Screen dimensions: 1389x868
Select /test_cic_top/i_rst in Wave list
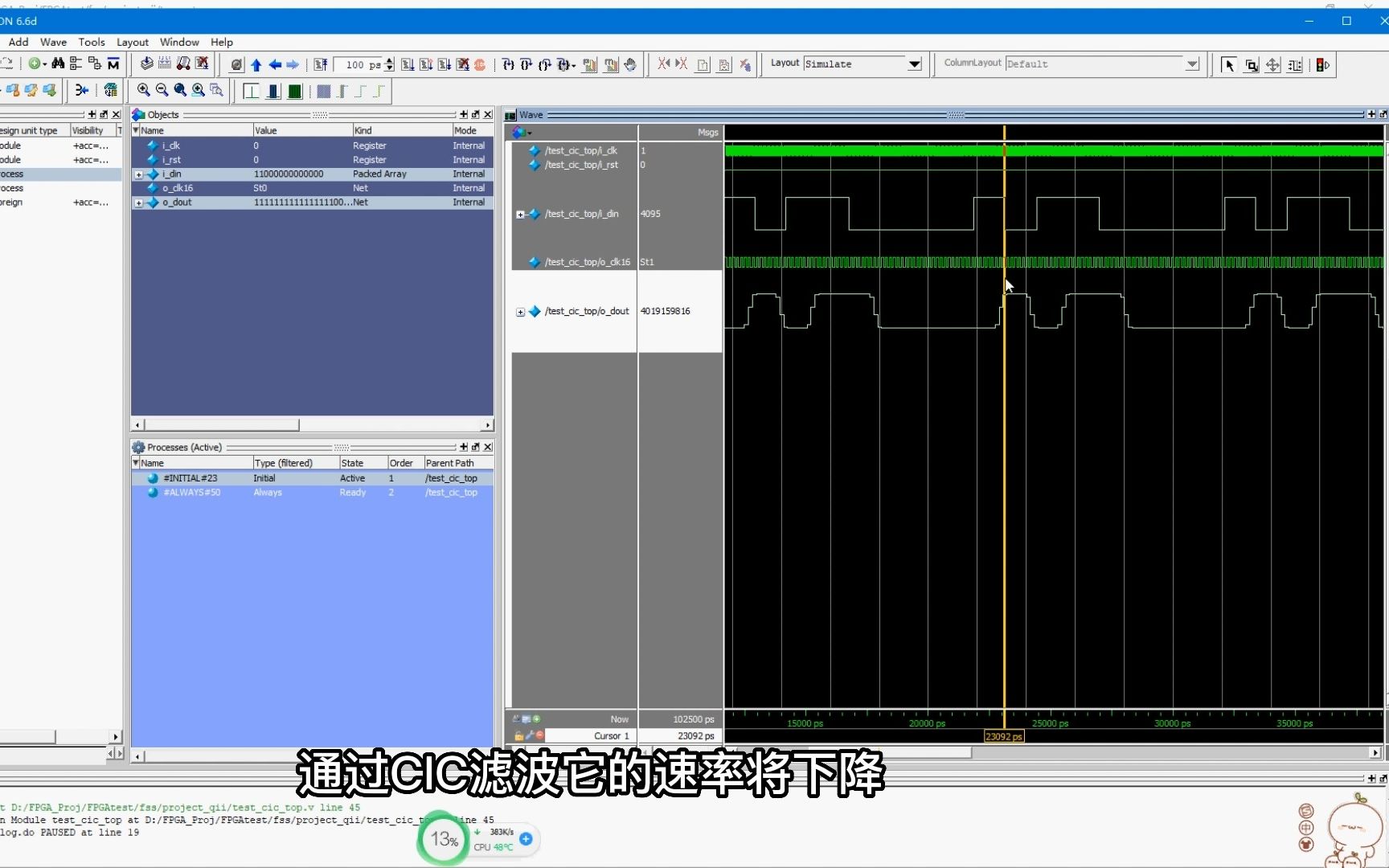tap(581, 165)
